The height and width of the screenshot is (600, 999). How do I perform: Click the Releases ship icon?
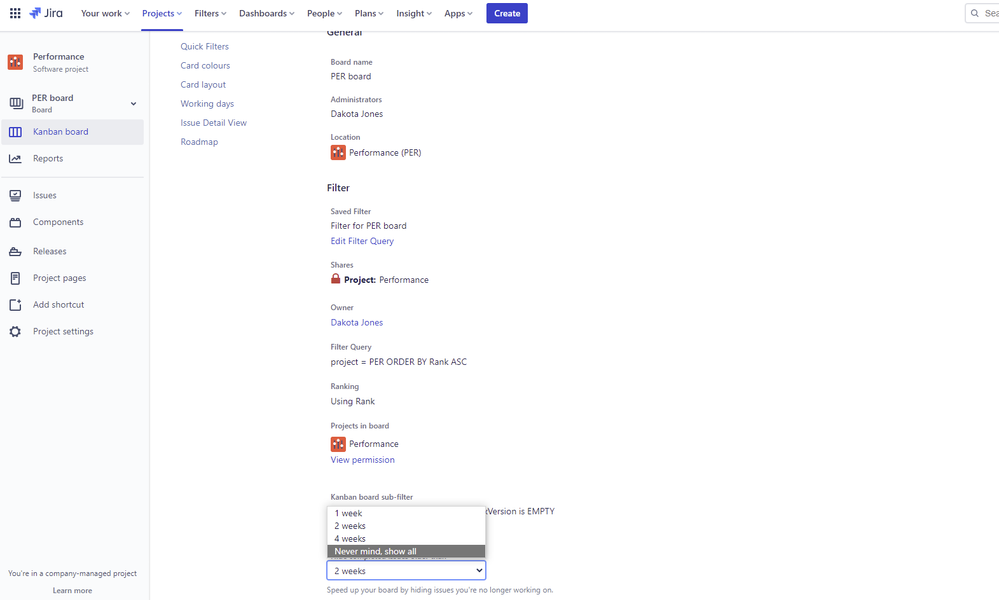tap(15, 252)
